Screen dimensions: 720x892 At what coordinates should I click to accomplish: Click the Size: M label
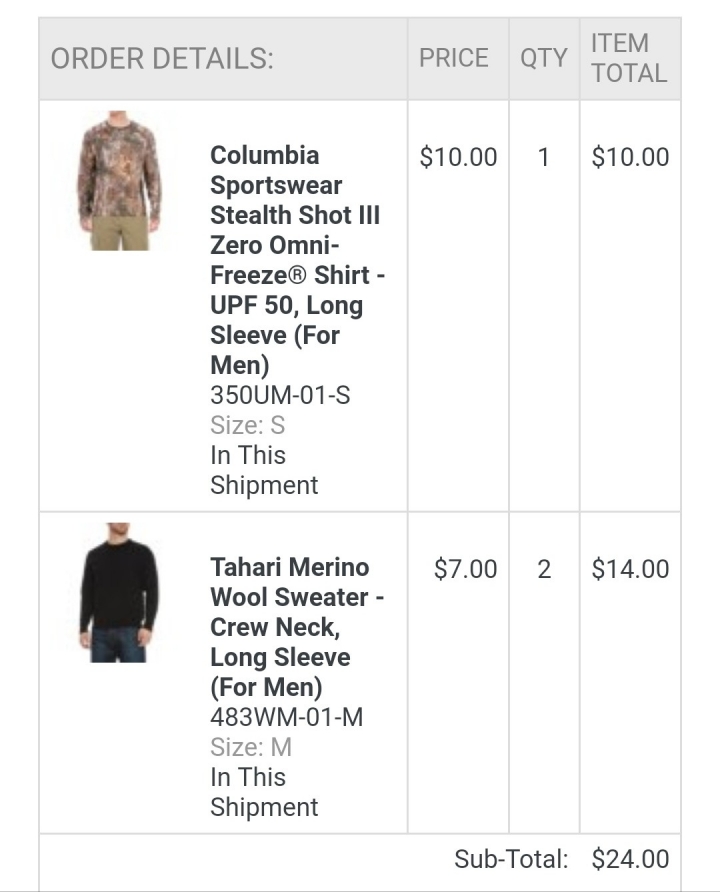(x=251, y=747)
